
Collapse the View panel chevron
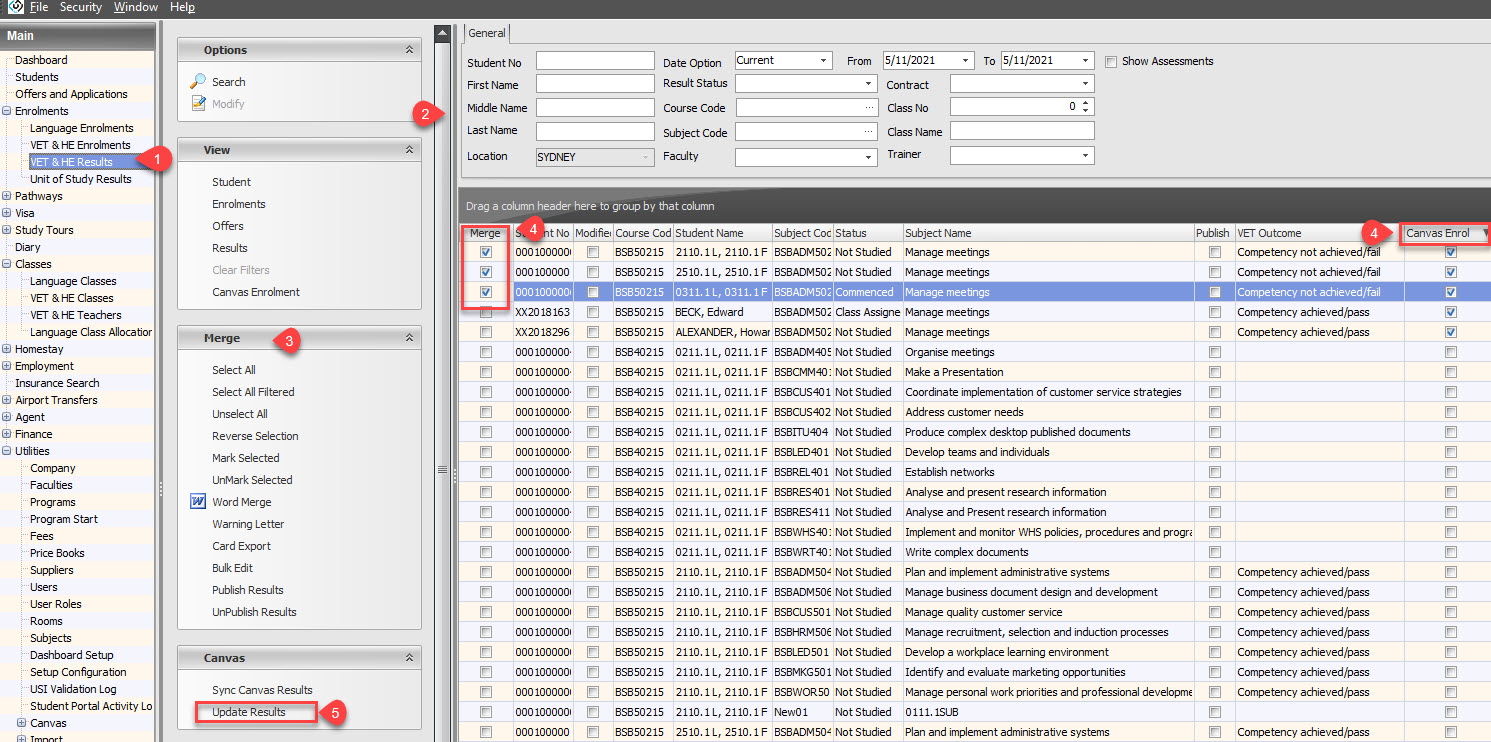click(409, 150)
